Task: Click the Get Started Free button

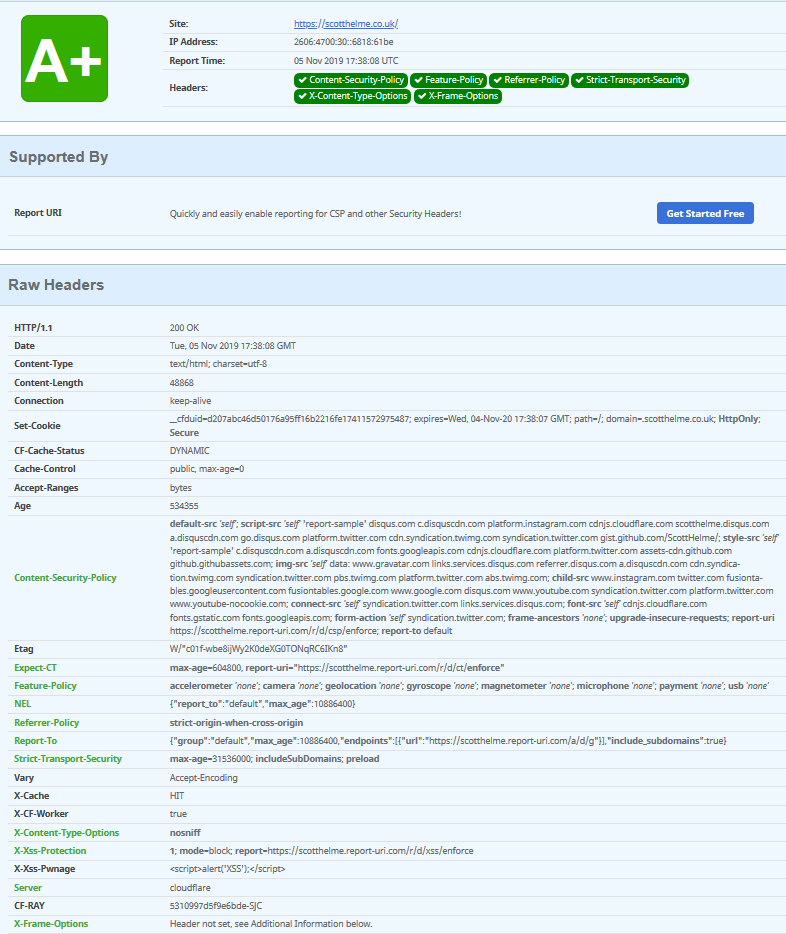Action: click(705, 213)
